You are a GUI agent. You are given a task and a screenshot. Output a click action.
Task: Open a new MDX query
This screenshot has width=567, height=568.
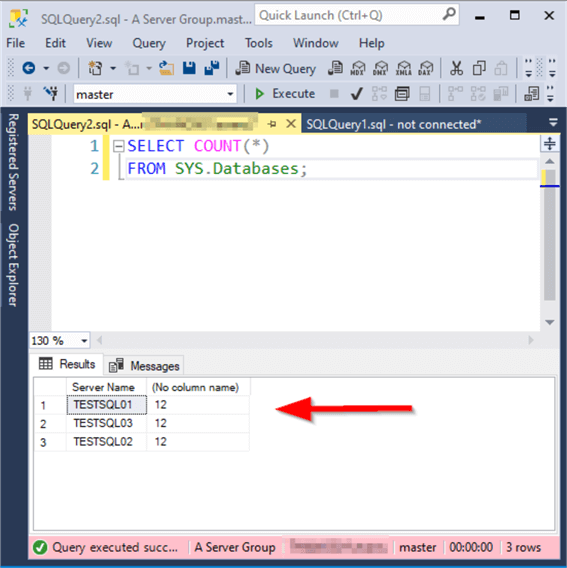(358, 68)
